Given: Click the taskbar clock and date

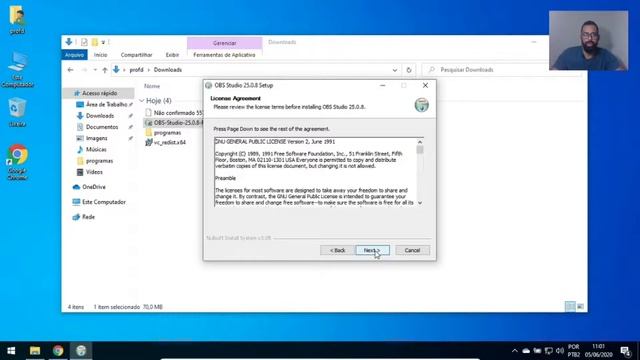Looking at the screenshot, I should pyautogui.click(x=598, y=351).
